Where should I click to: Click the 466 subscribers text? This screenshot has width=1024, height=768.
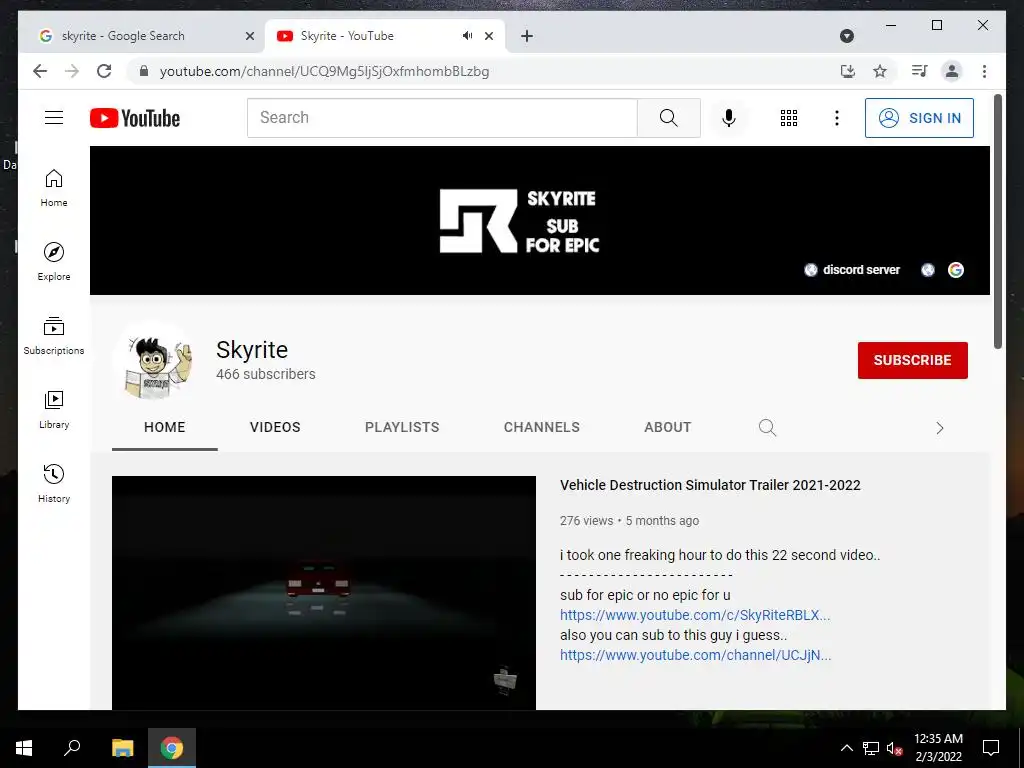point(266,374)
